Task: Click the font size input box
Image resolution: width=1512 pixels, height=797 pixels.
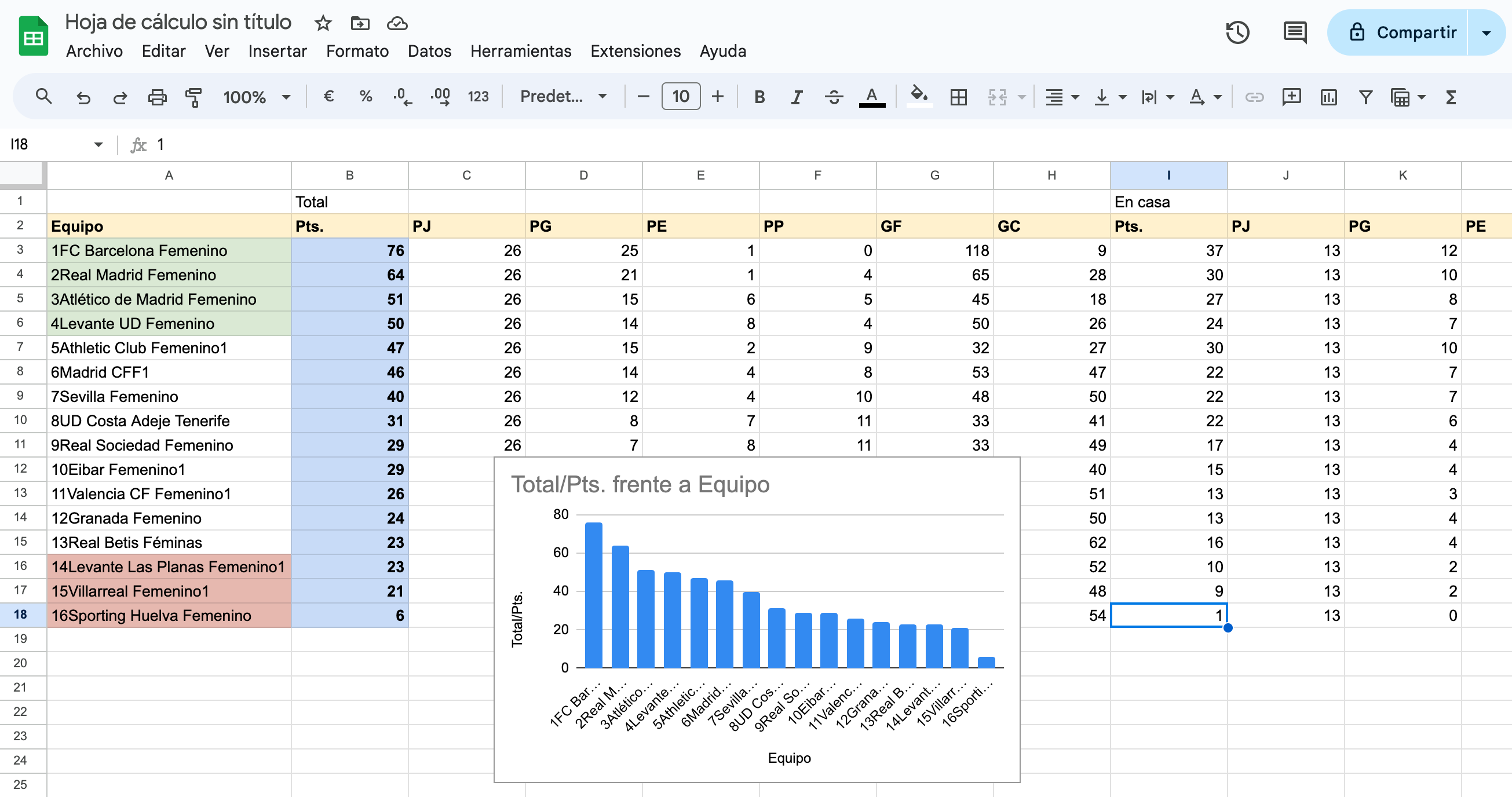Action: (x=680, y=97)
